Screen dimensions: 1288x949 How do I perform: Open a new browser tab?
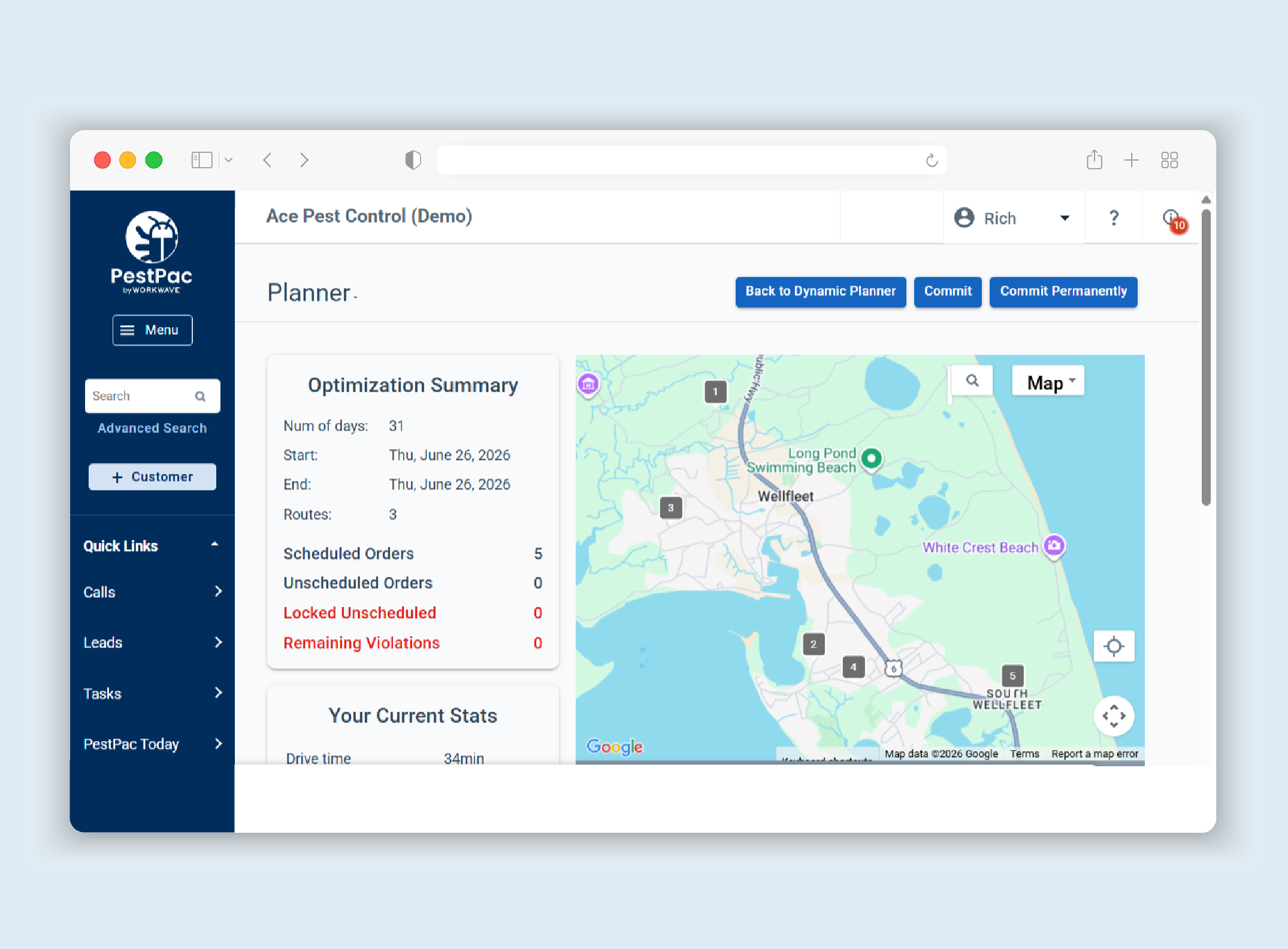click(x=1131, y=160)
